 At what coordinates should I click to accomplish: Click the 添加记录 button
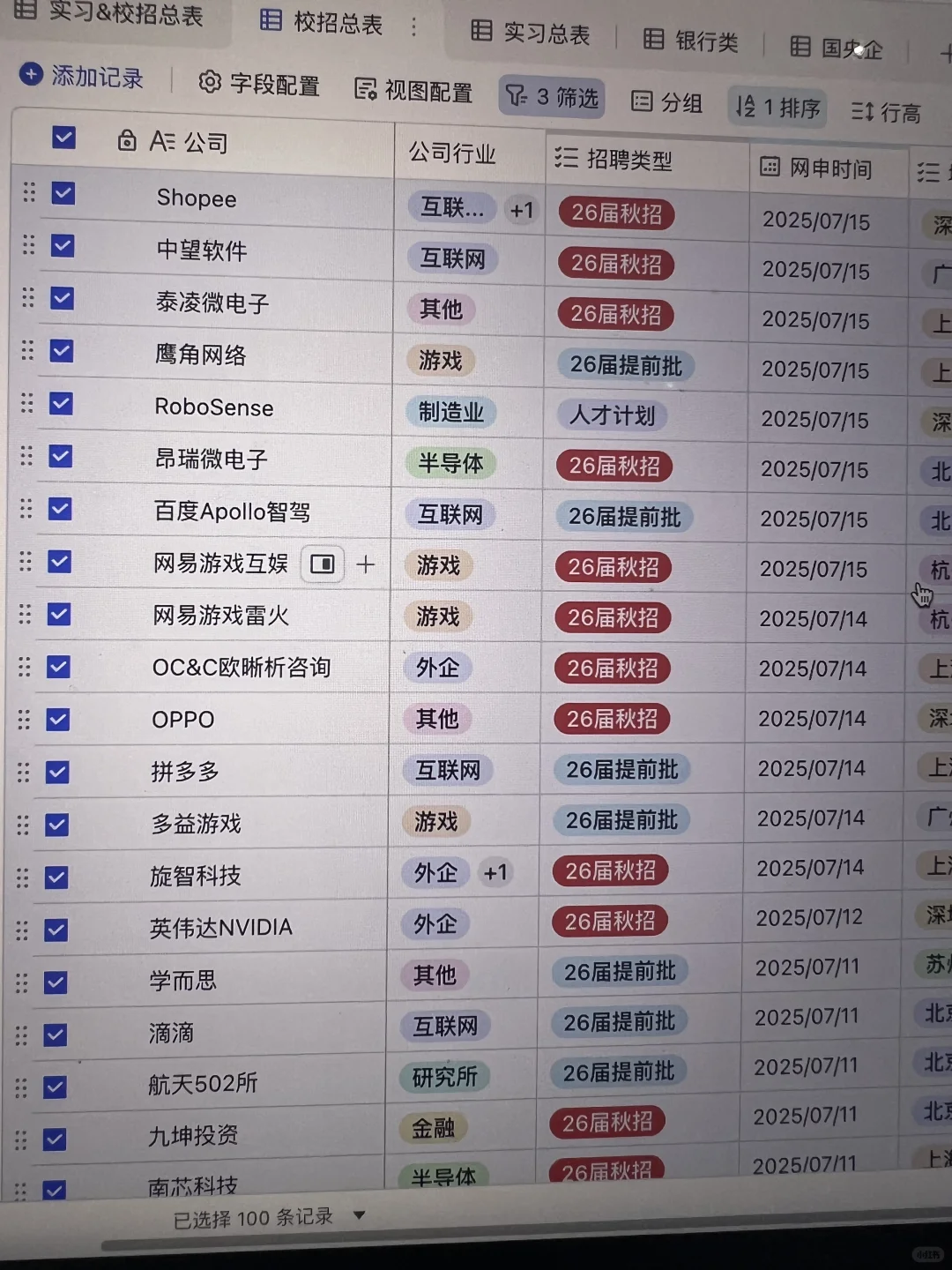coord(81,77)
